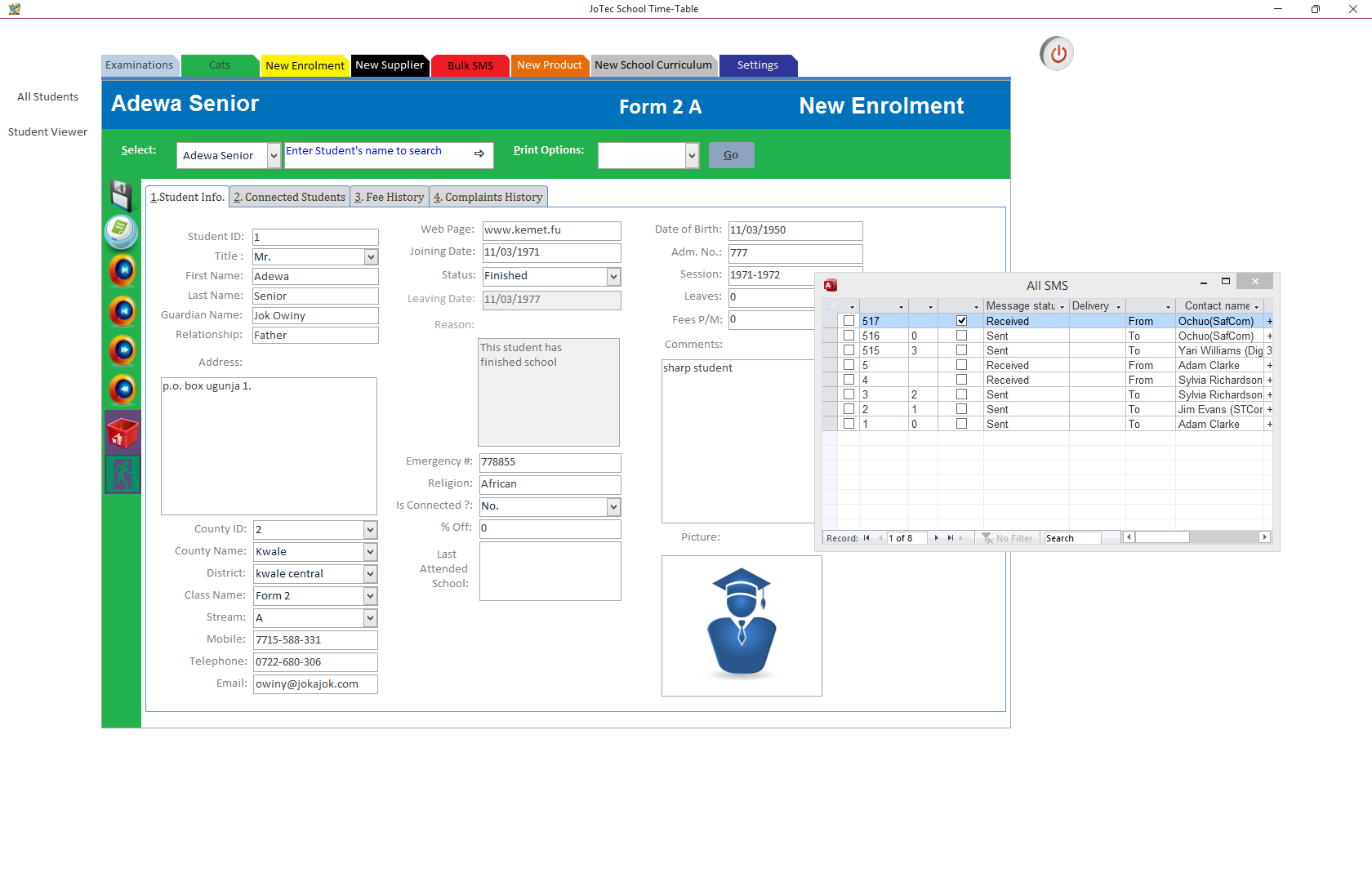Go to first record with skip-back icon
The height and width of the screenshot is (895, 1372).
click(122, 311)
